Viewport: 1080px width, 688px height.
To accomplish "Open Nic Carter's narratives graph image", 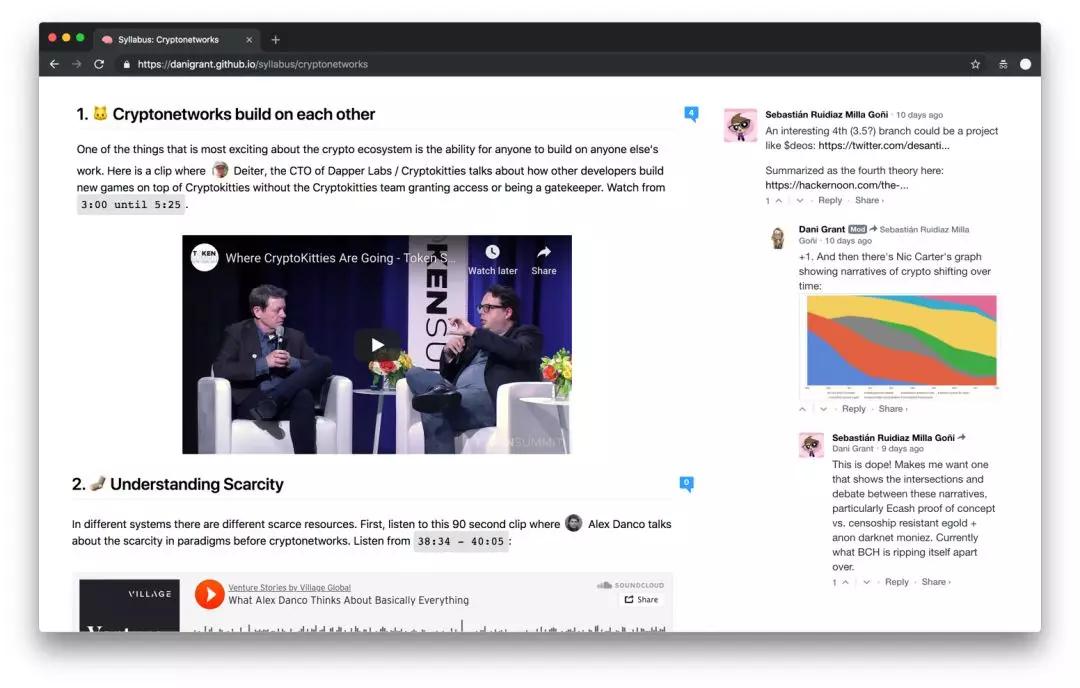I will pos(899,348).
